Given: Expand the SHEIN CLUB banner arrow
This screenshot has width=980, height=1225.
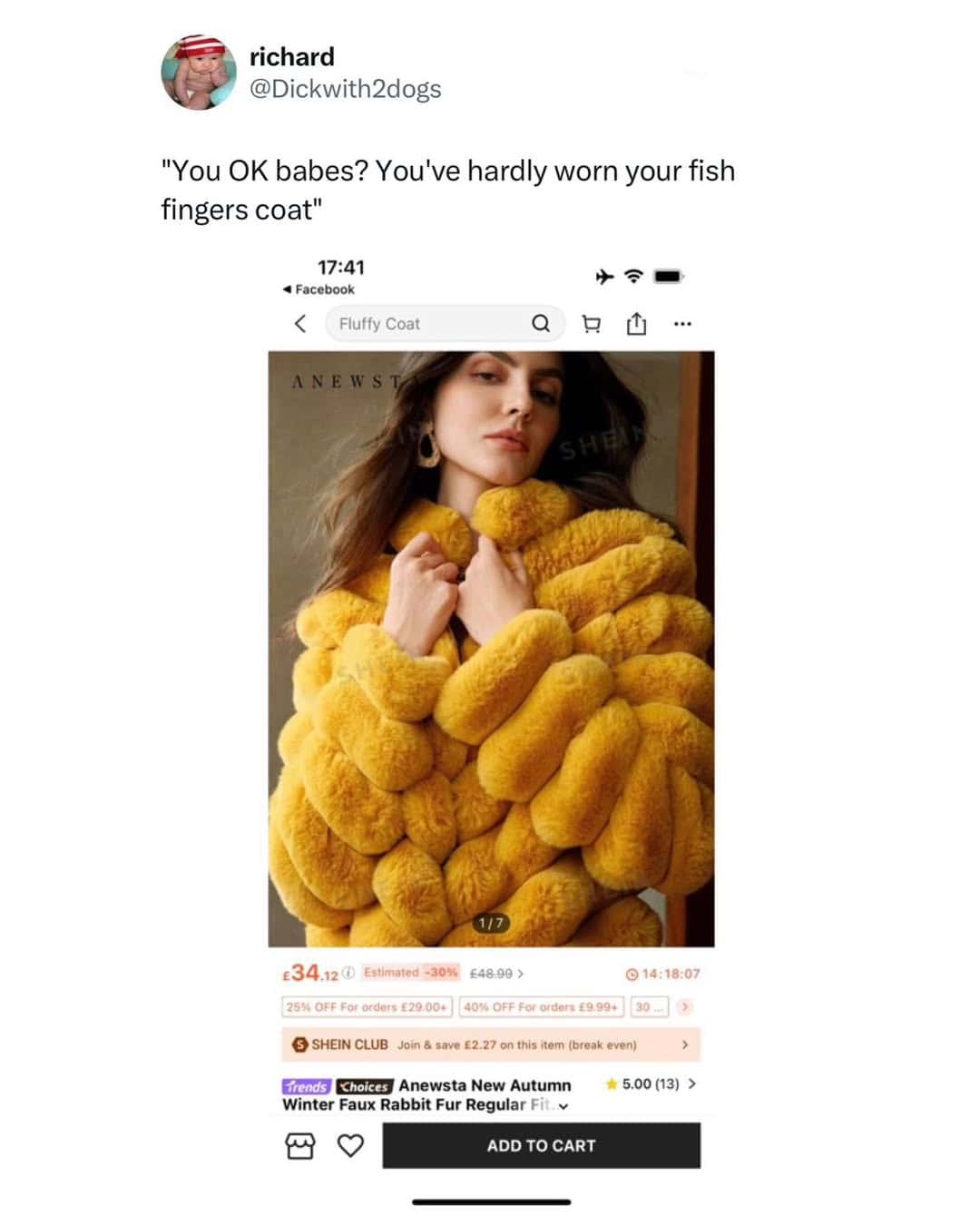Looking at the screenshot, I should [684, 1044].
